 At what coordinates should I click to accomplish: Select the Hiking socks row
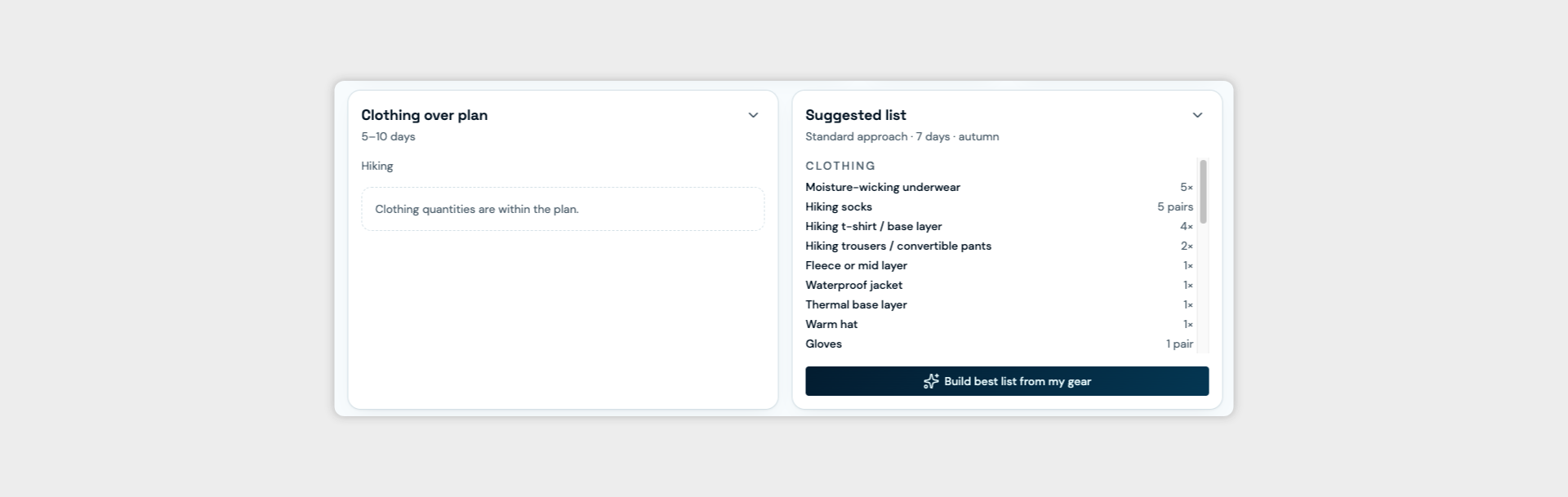(x=999, y=206)
